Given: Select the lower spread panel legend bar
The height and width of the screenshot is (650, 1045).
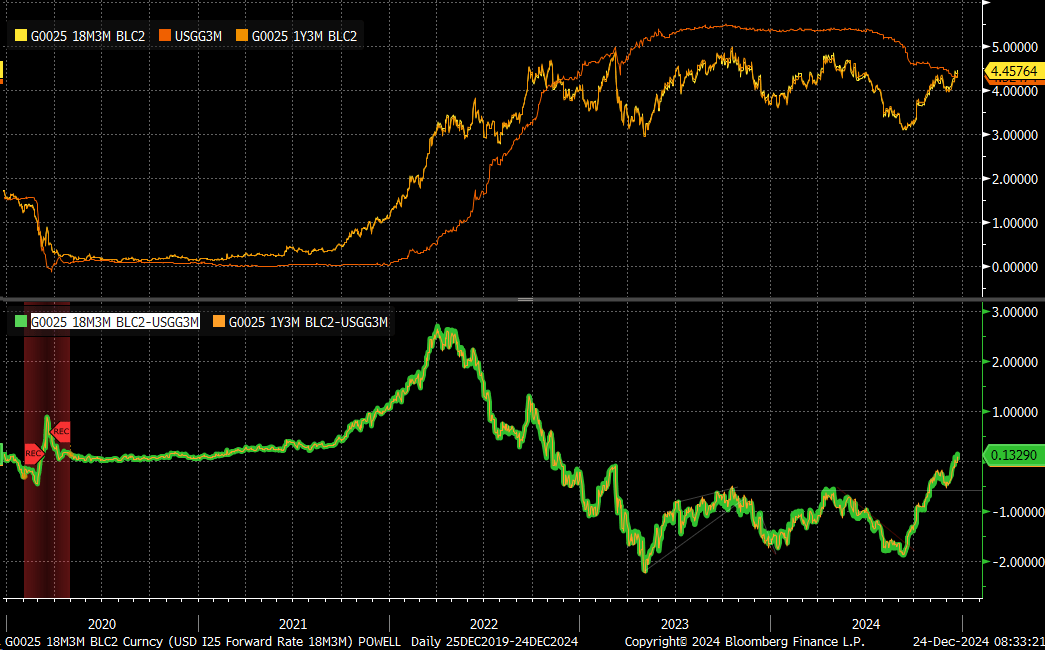Looking at the screenshot, I should click(200, 322).
